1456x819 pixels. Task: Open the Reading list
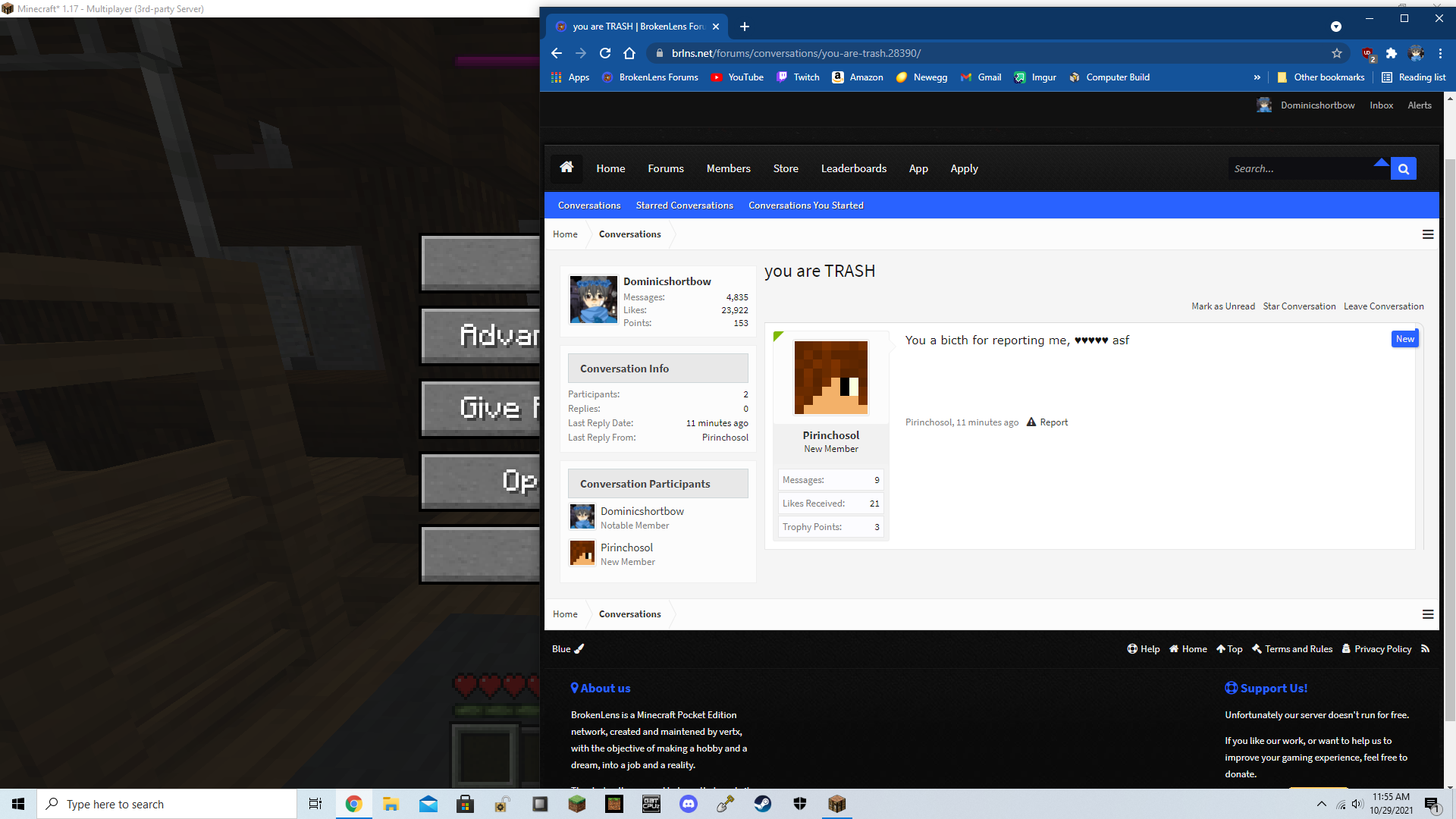[1414, 77]
